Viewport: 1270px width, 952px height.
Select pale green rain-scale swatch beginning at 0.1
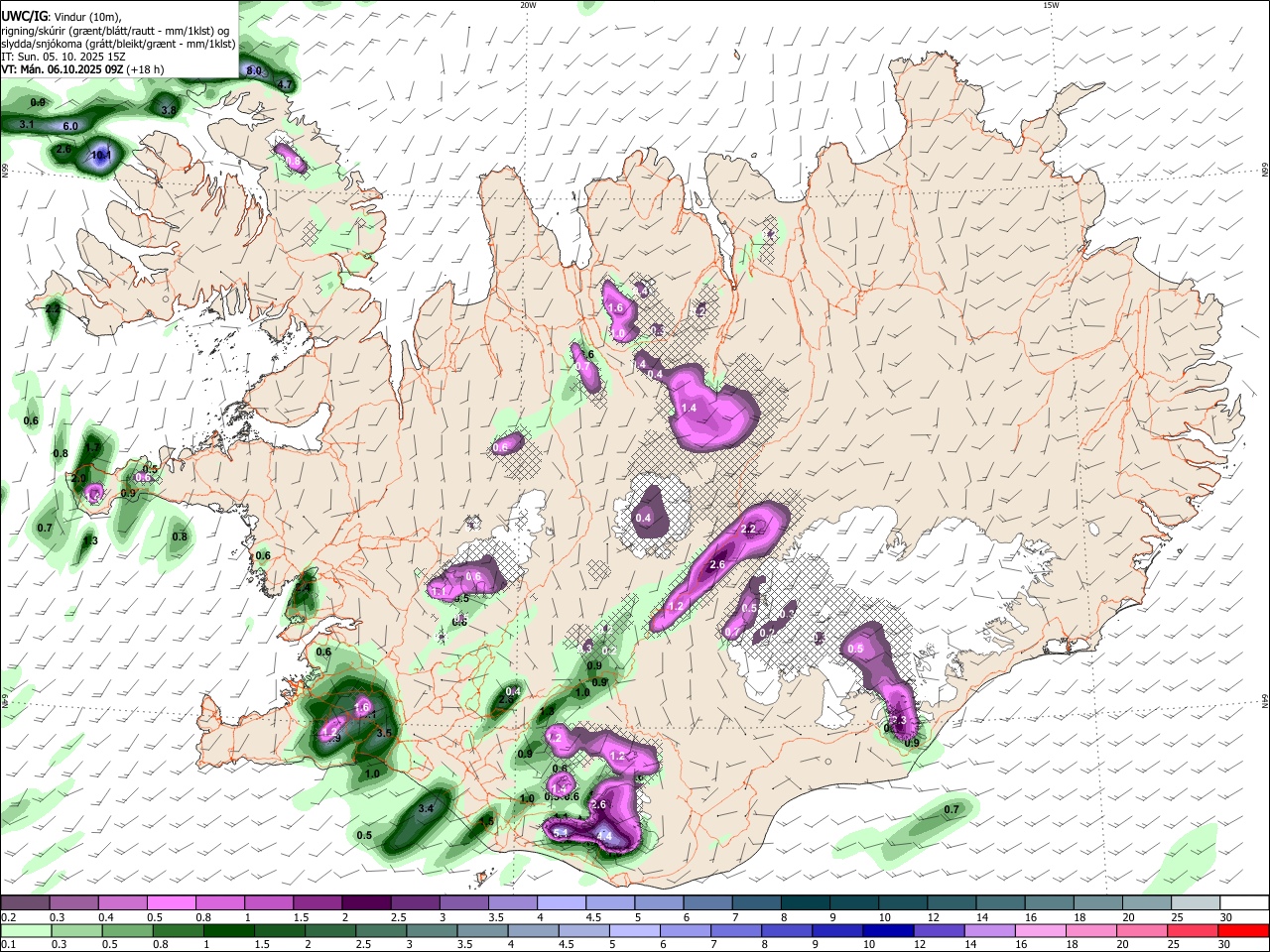pyautogui.click(x=26, y=931)
